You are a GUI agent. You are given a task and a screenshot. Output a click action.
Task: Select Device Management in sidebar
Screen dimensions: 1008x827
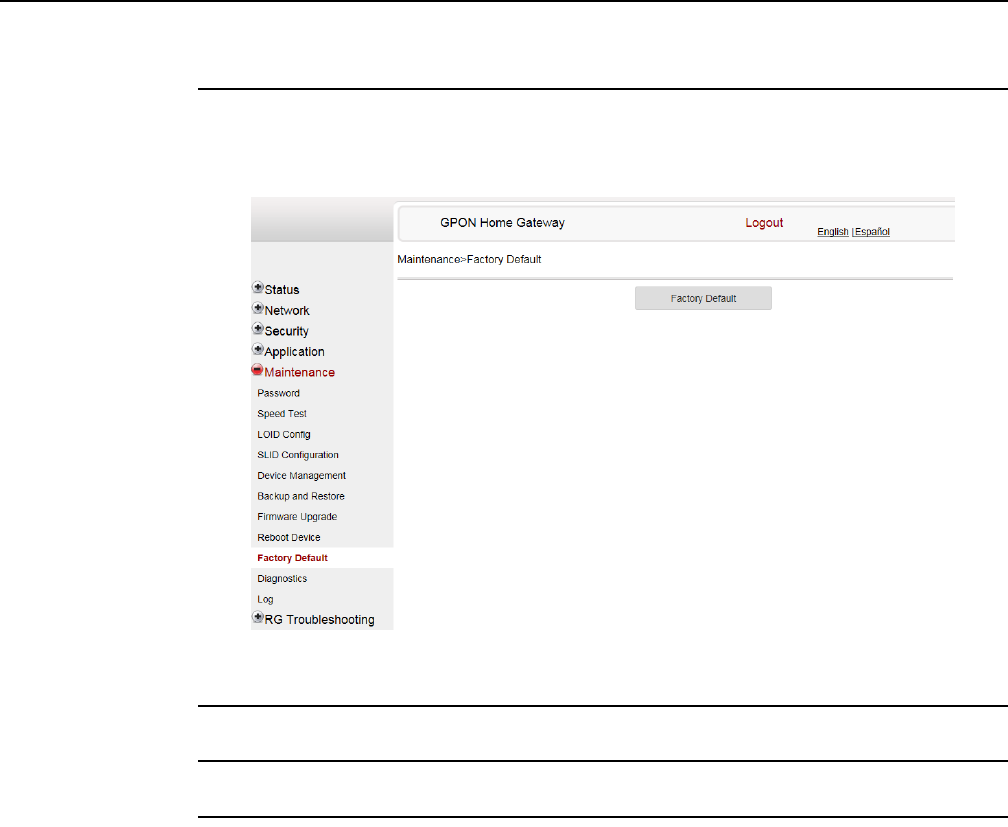click(x=302, y=476)
